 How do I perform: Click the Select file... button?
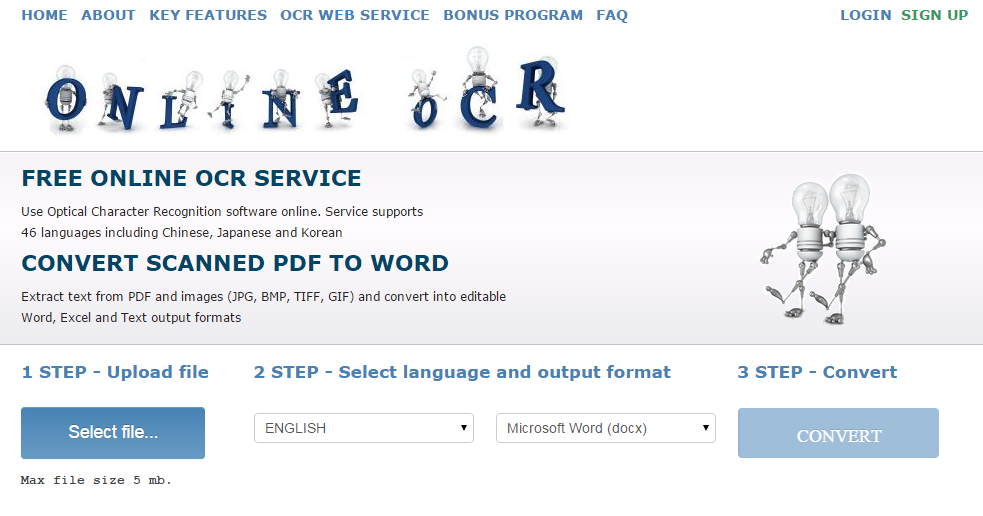tap(113, 433)
